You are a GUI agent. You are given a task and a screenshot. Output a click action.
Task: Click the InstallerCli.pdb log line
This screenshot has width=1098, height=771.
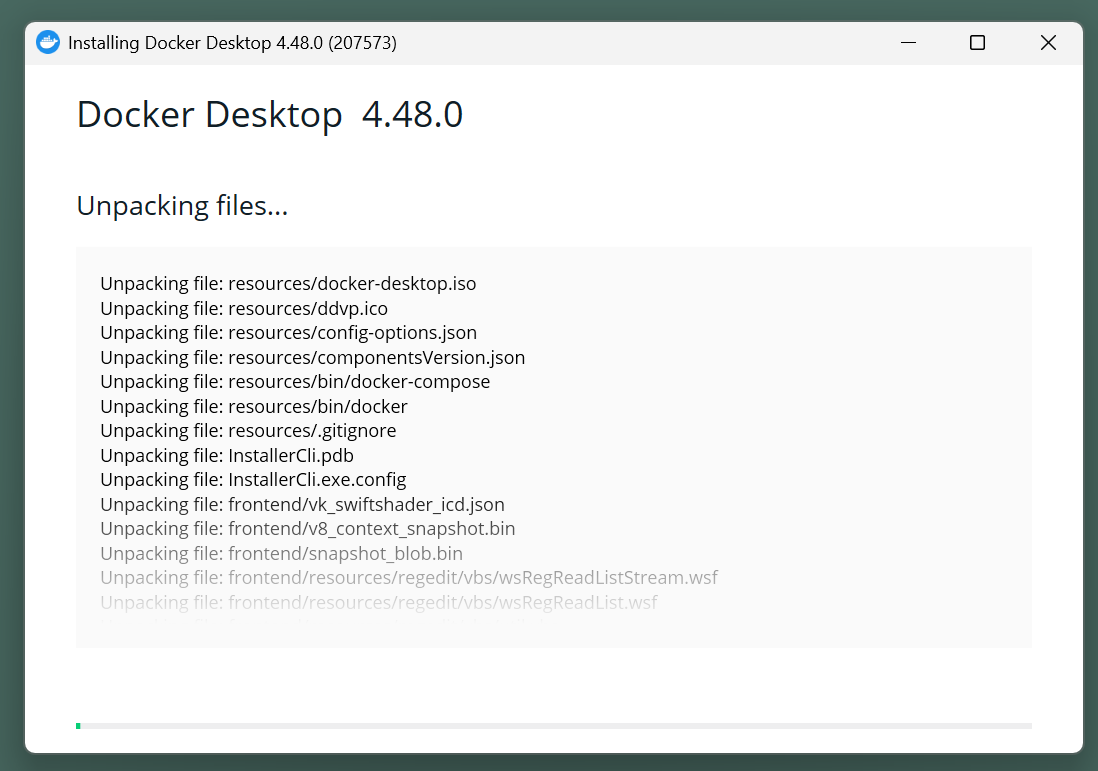point(227,456)
